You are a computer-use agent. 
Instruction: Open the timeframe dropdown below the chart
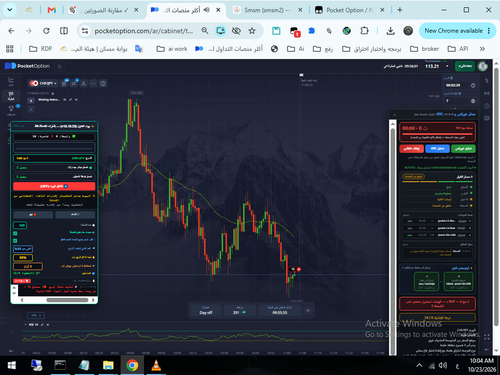click(36, 315)
